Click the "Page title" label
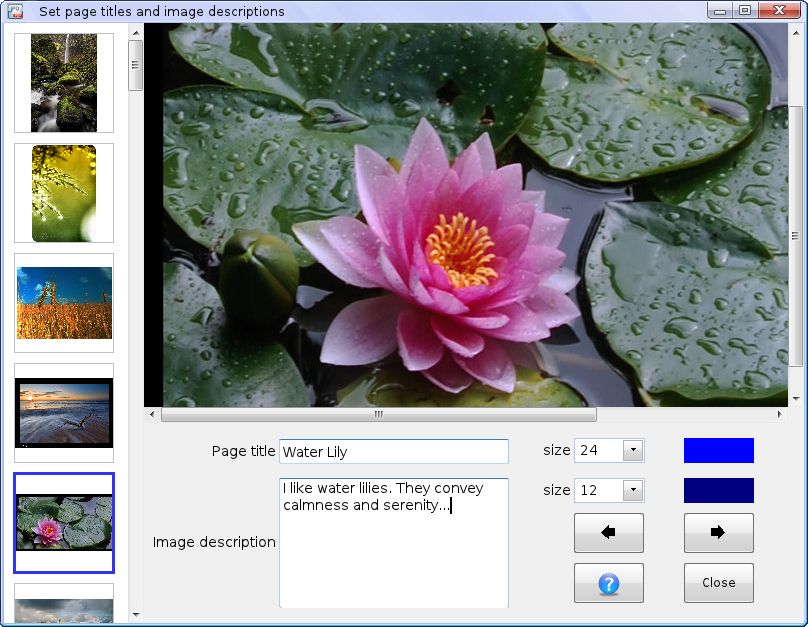 point(243,451)
